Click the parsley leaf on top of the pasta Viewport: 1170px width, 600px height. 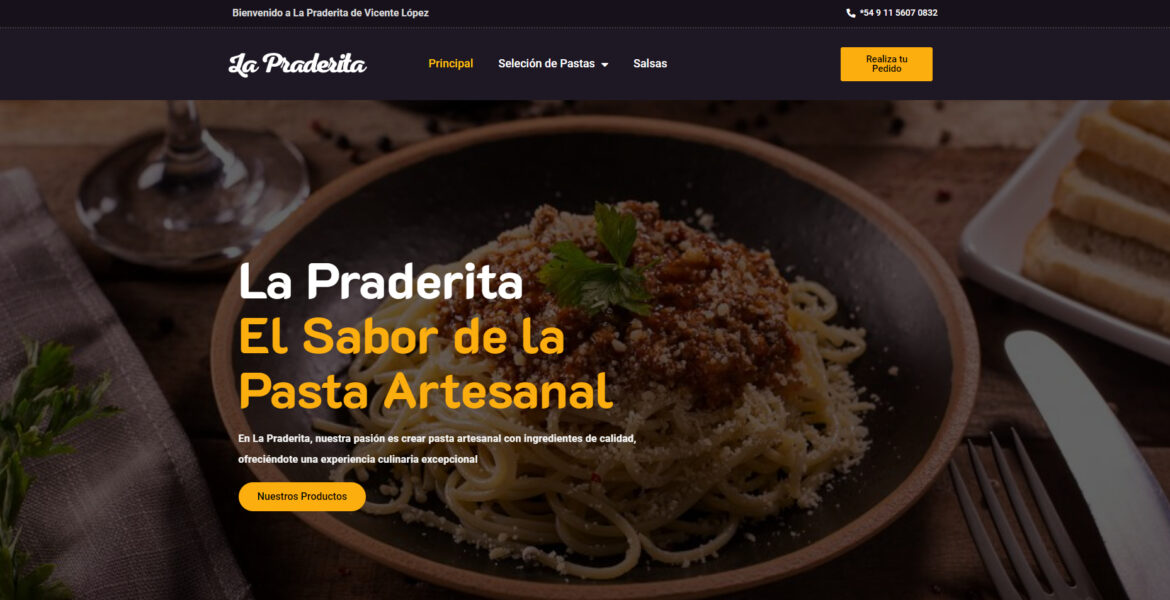coord(599,258)
